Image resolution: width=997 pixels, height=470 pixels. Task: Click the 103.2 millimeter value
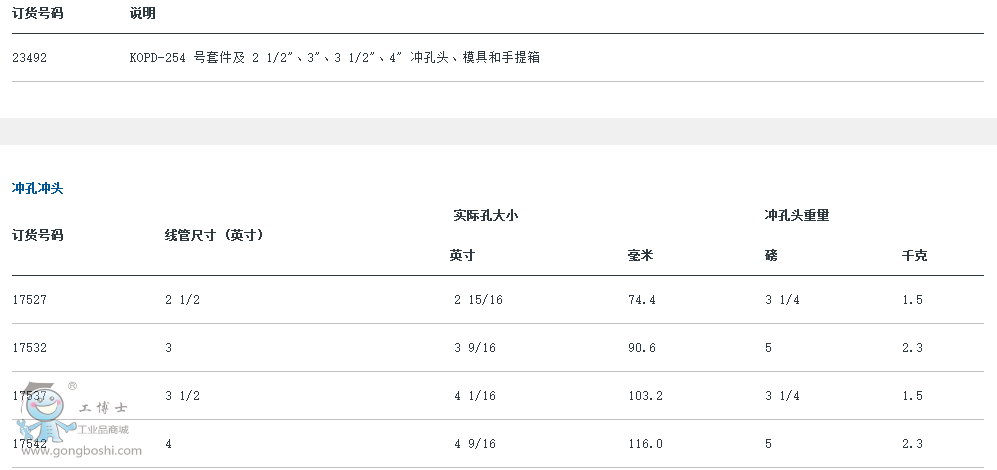coord(645,396)
